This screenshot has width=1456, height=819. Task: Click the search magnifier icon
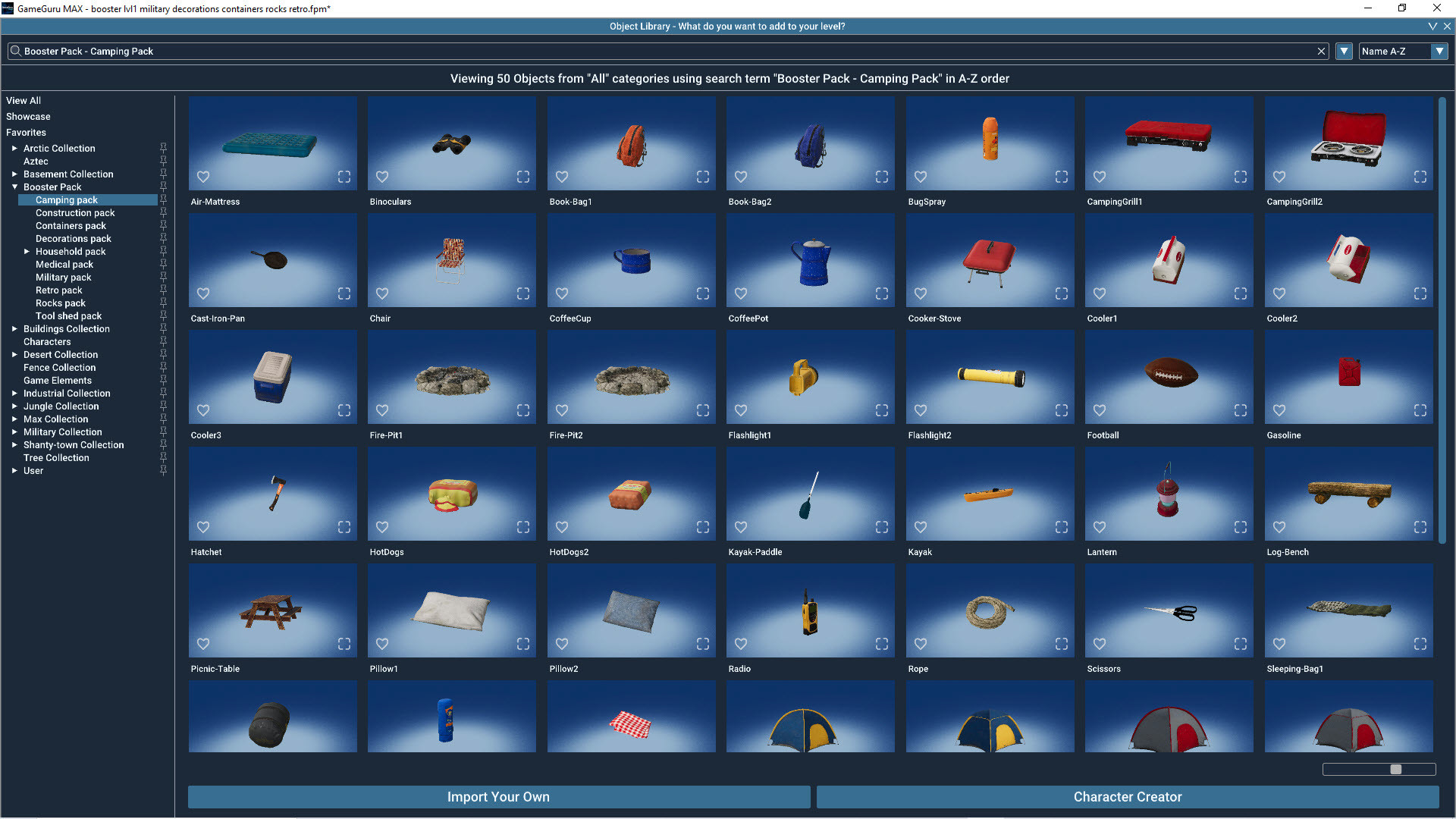coord(15,51)
